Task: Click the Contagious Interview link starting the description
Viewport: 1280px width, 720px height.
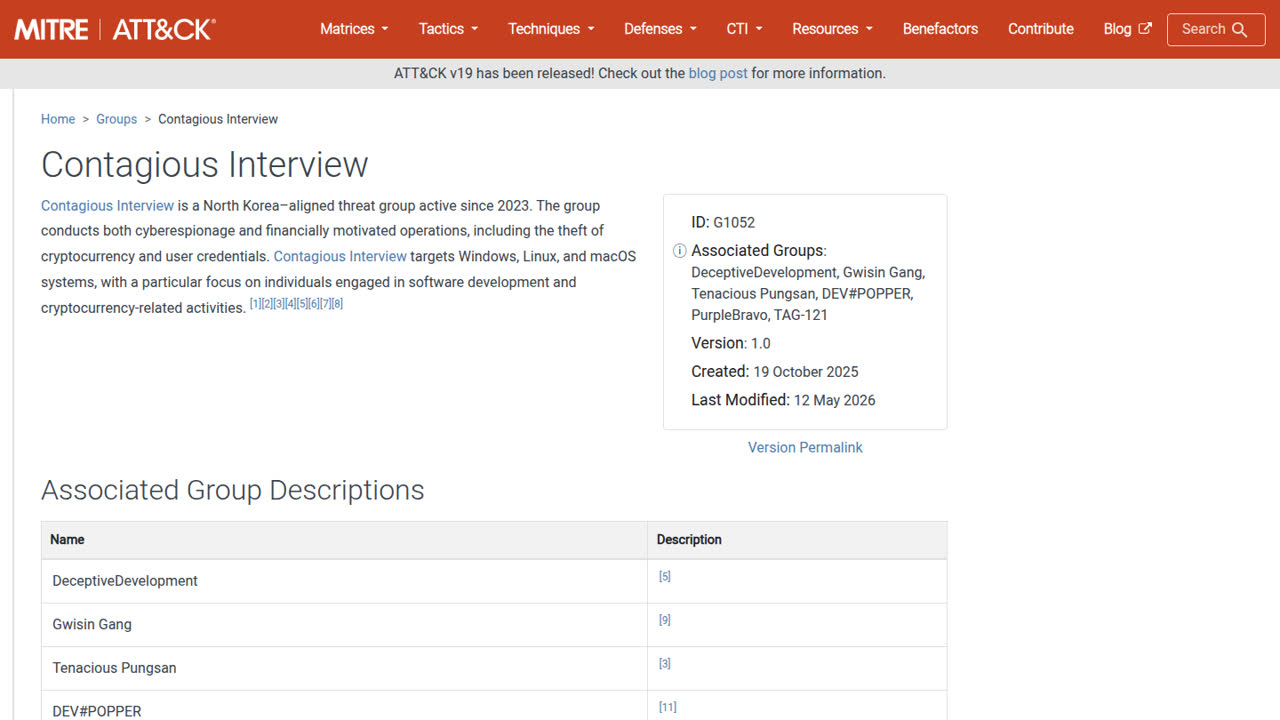Action: tap(107, 205)
